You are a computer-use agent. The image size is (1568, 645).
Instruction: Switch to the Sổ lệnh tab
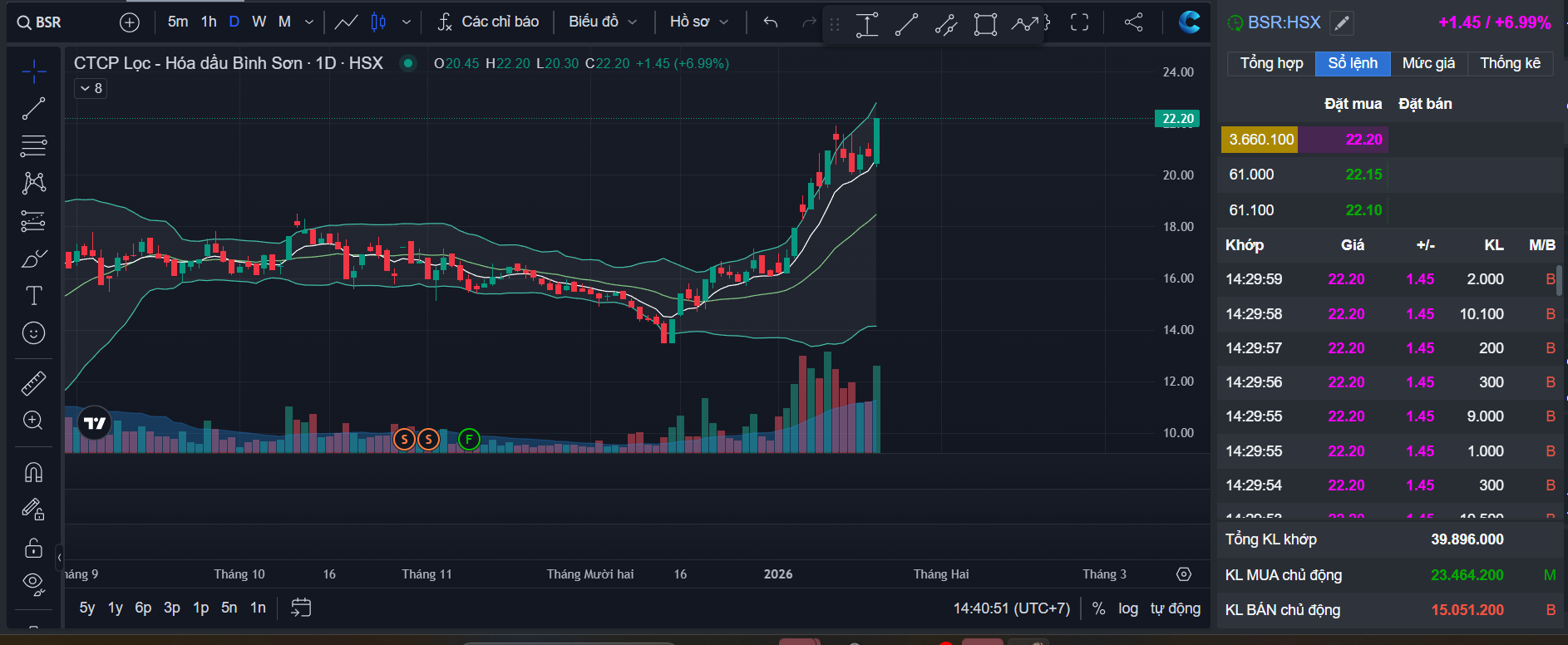1353,63
